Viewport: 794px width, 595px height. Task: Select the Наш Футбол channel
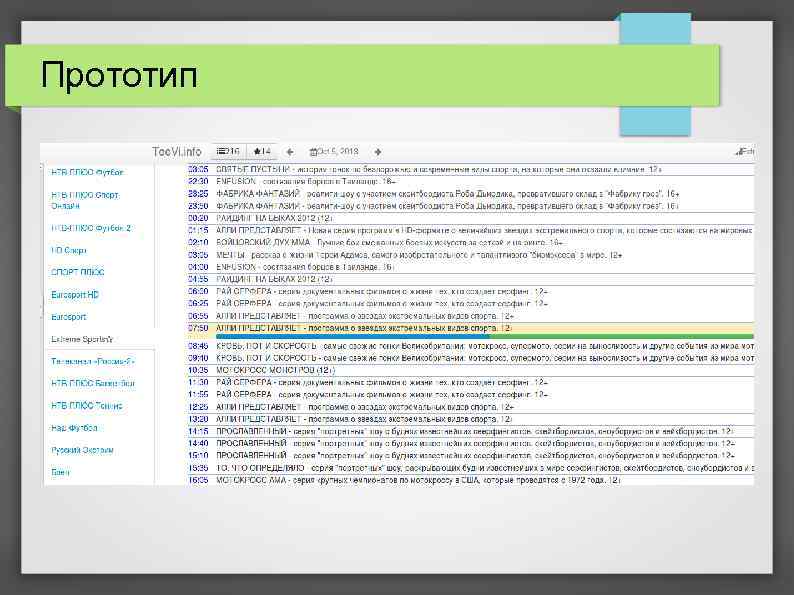coord(74,428)
